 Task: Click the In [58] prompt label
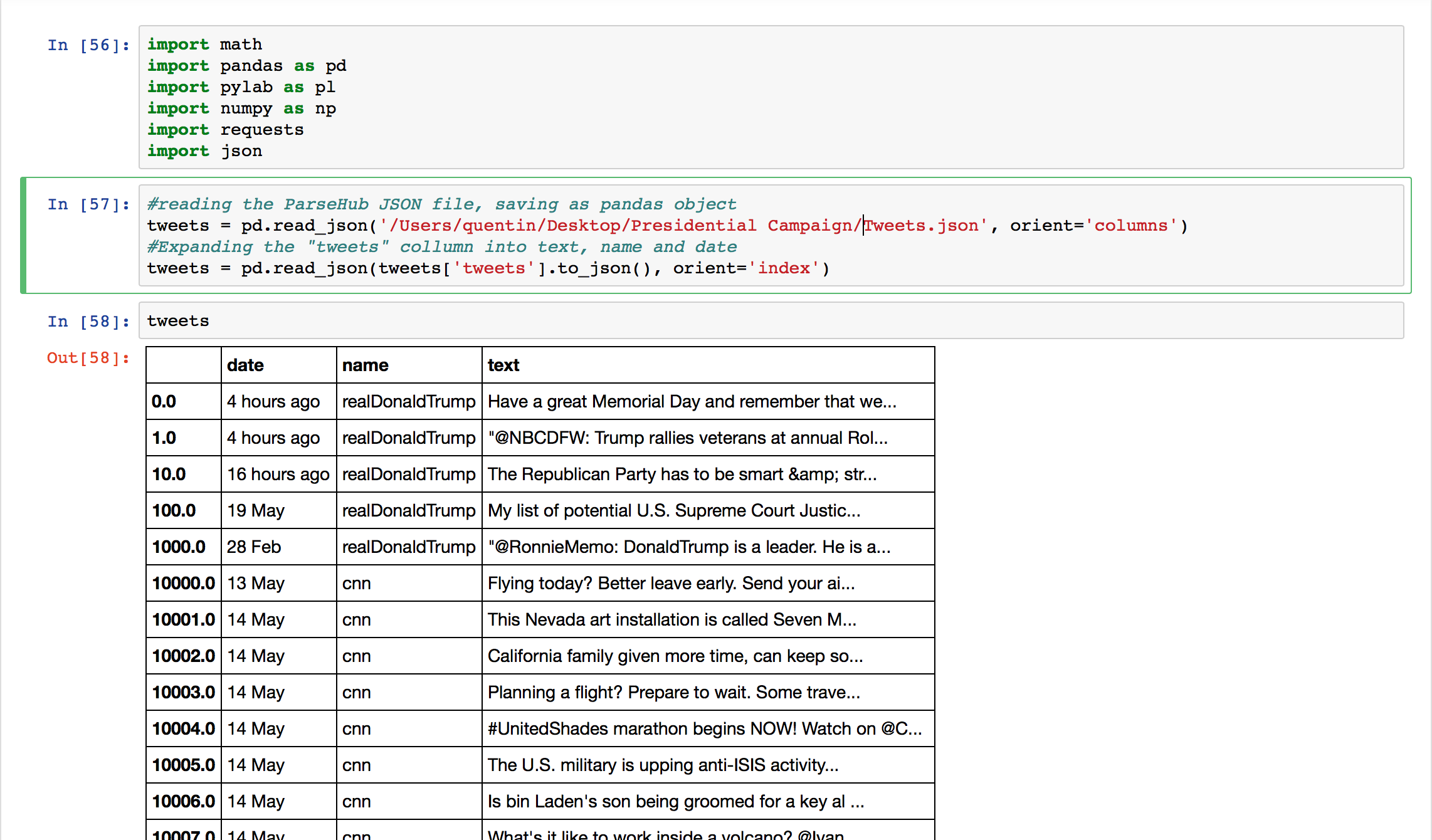(88, 322)
